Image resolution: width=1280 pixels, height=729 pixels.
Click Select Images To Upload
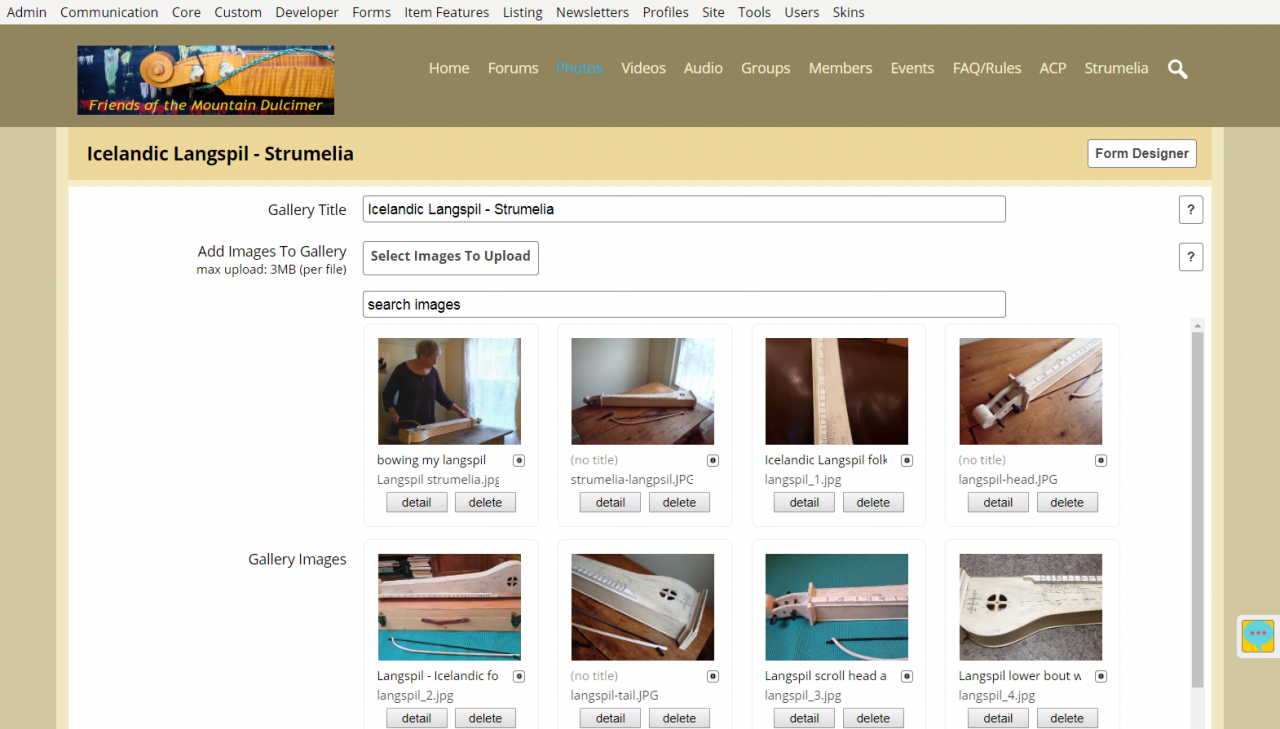tap(451, 257)
